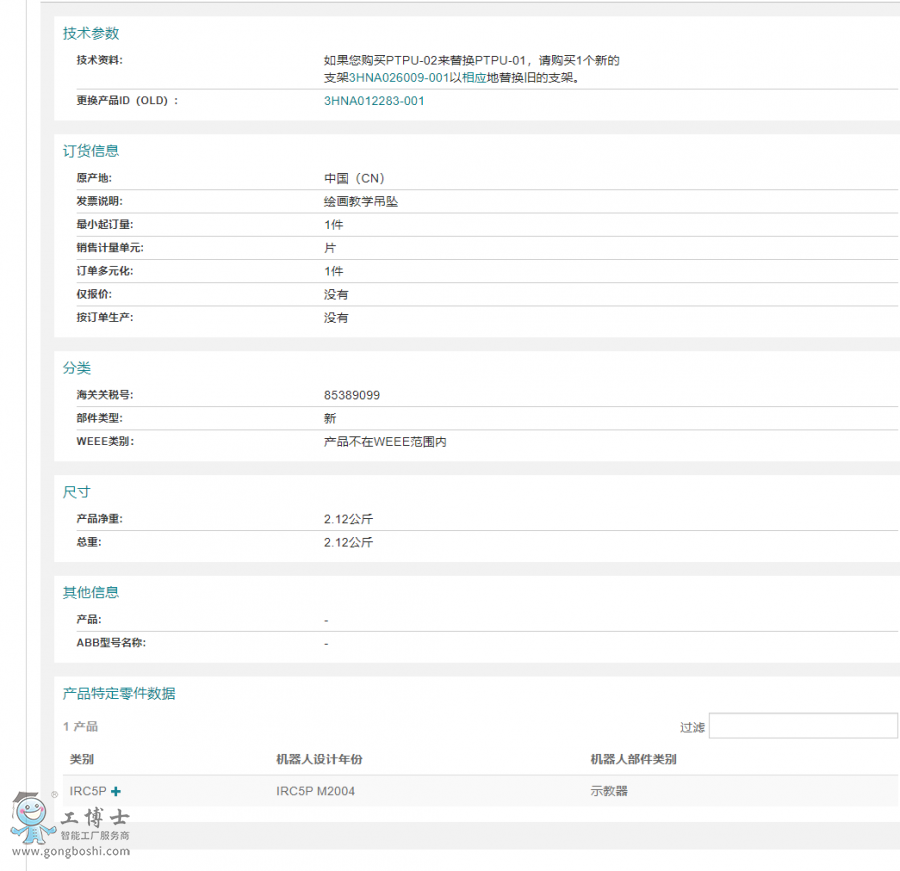Select the 机器人设计年份 column header
This screenshot has width=900, height=871.
click(320, 758)
